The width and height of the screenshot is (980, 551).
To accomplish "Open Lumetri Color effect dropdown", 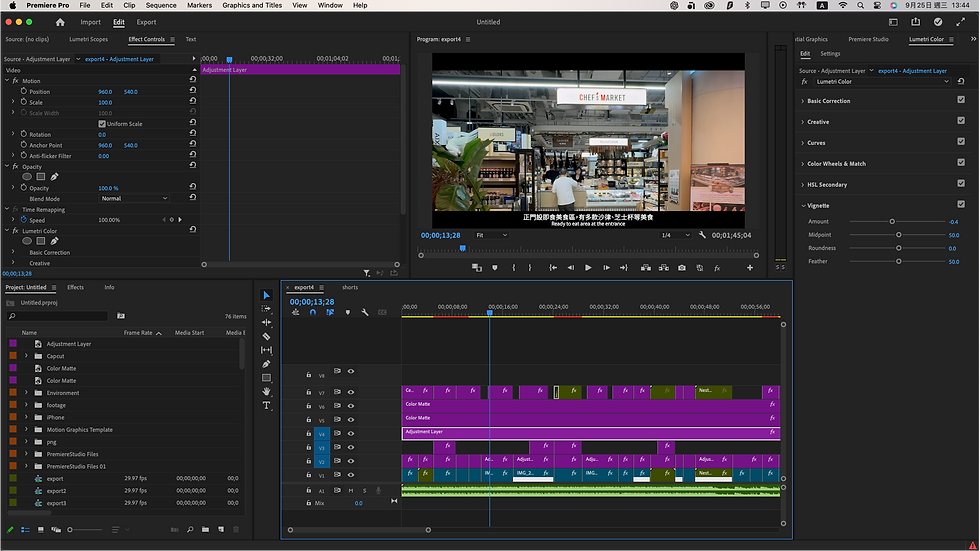I will [882, 81].
